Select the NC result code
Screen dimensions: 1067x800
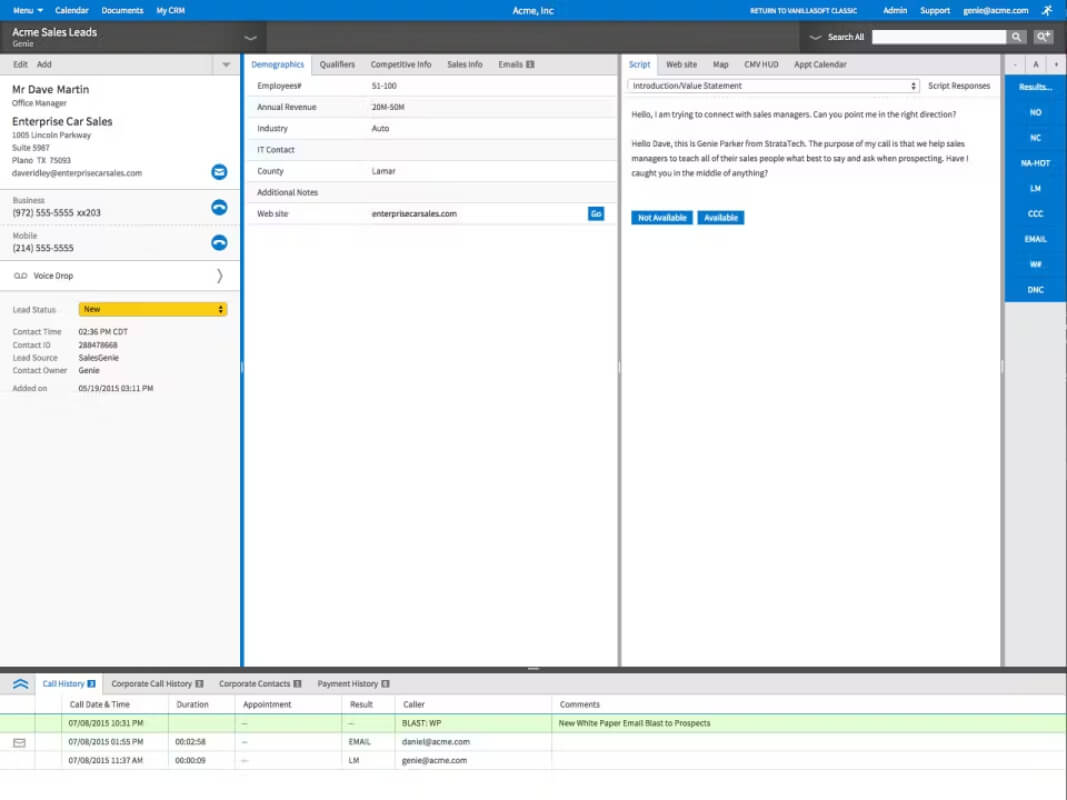[1036, 137]
